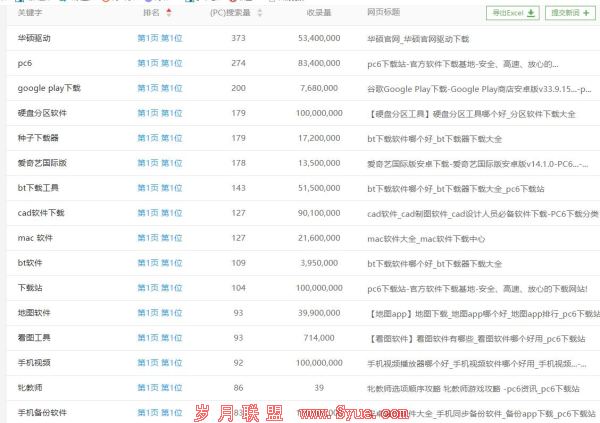Click the 导出Excel export button

pyautogui.click(x=513, y=13)
